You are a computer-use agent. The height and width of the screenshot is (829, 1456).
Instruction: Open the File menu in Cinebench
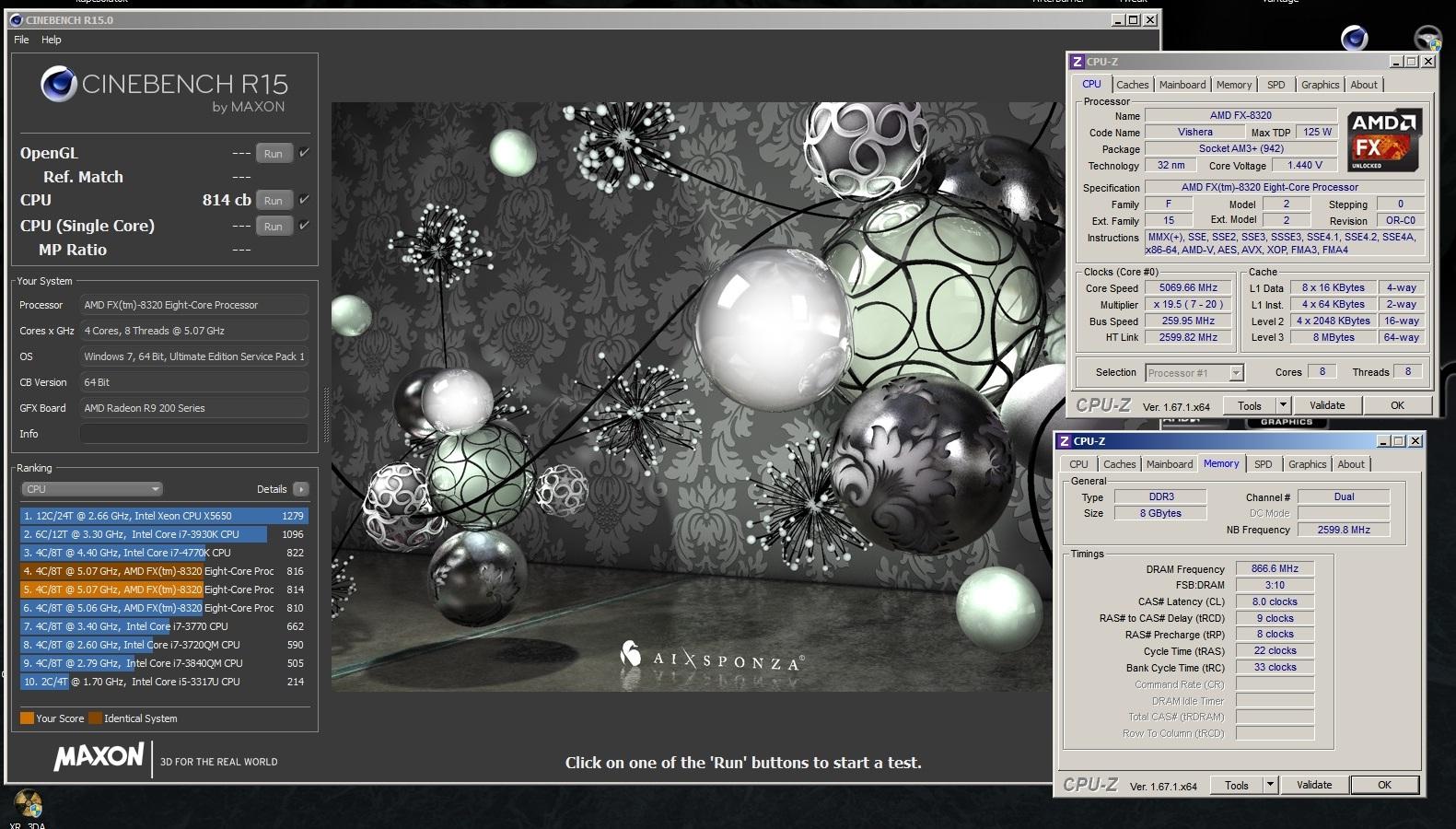(x=21, y=40)
